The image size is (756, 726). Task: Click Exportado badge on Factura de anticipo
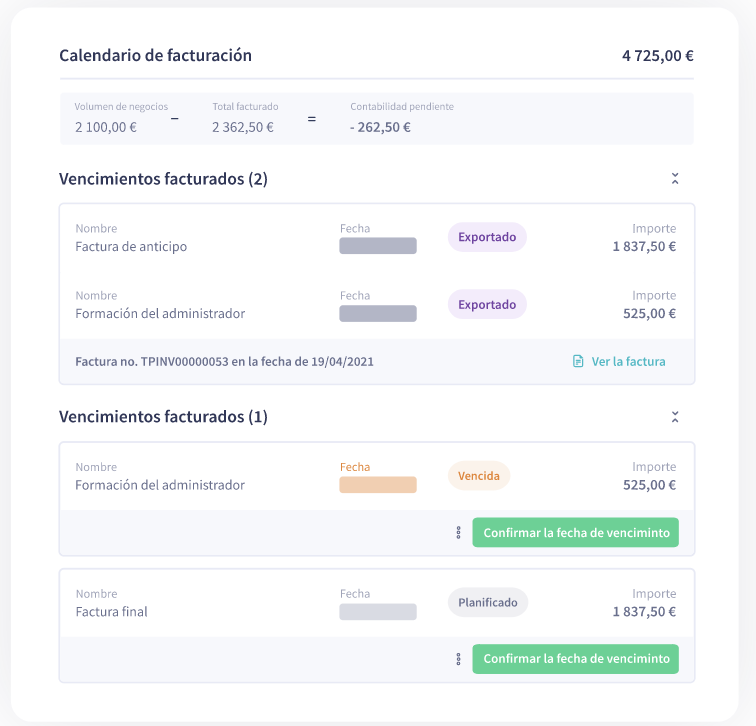pyautogui.click(x=487, y=237)
